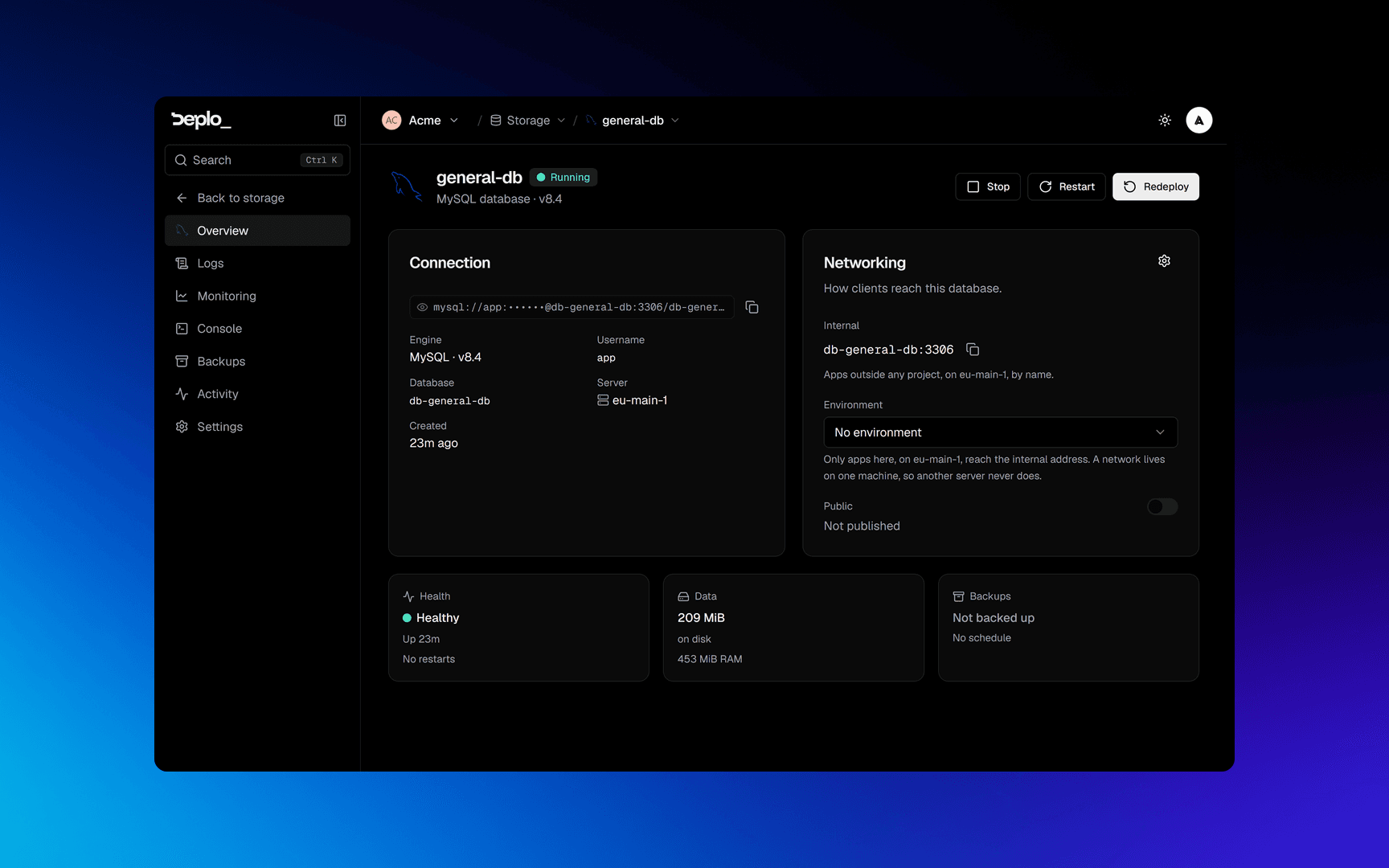Click 'MySQL · v8.4' engine value
Image resolution: width=1389 pixels, height=868 pixels.
click(x=445, y=357)
